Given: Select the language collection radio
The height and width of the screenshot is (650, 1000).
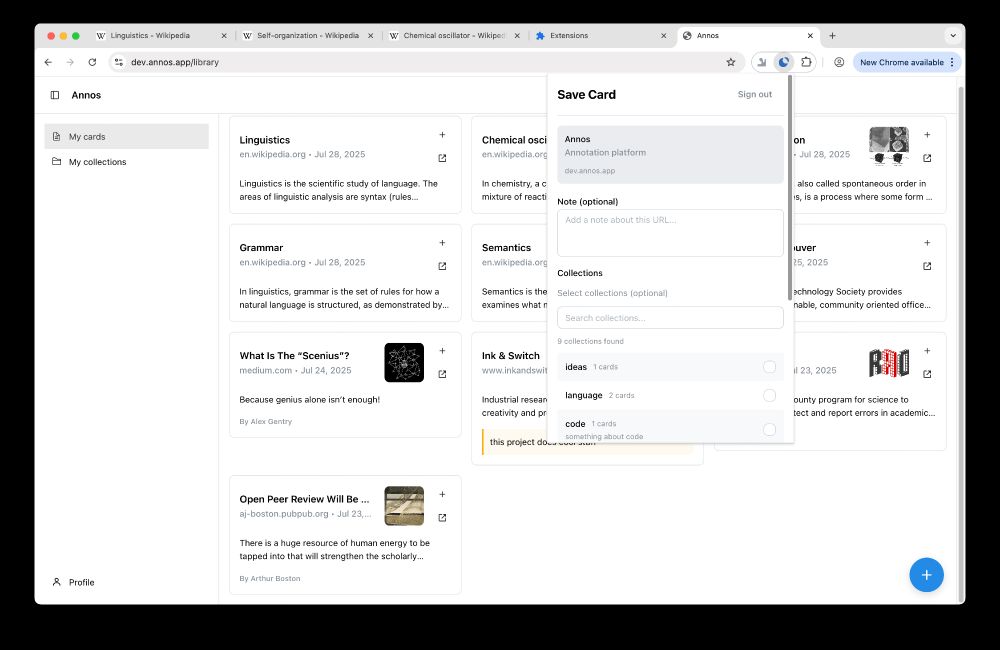Looking at the screenshot, I should pos(769,395).
